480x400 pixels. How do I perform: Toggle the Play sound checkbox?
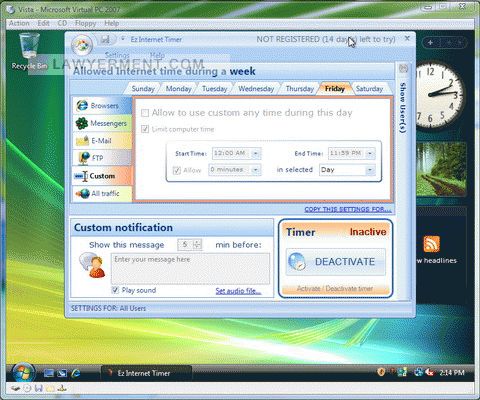point(115,290)
